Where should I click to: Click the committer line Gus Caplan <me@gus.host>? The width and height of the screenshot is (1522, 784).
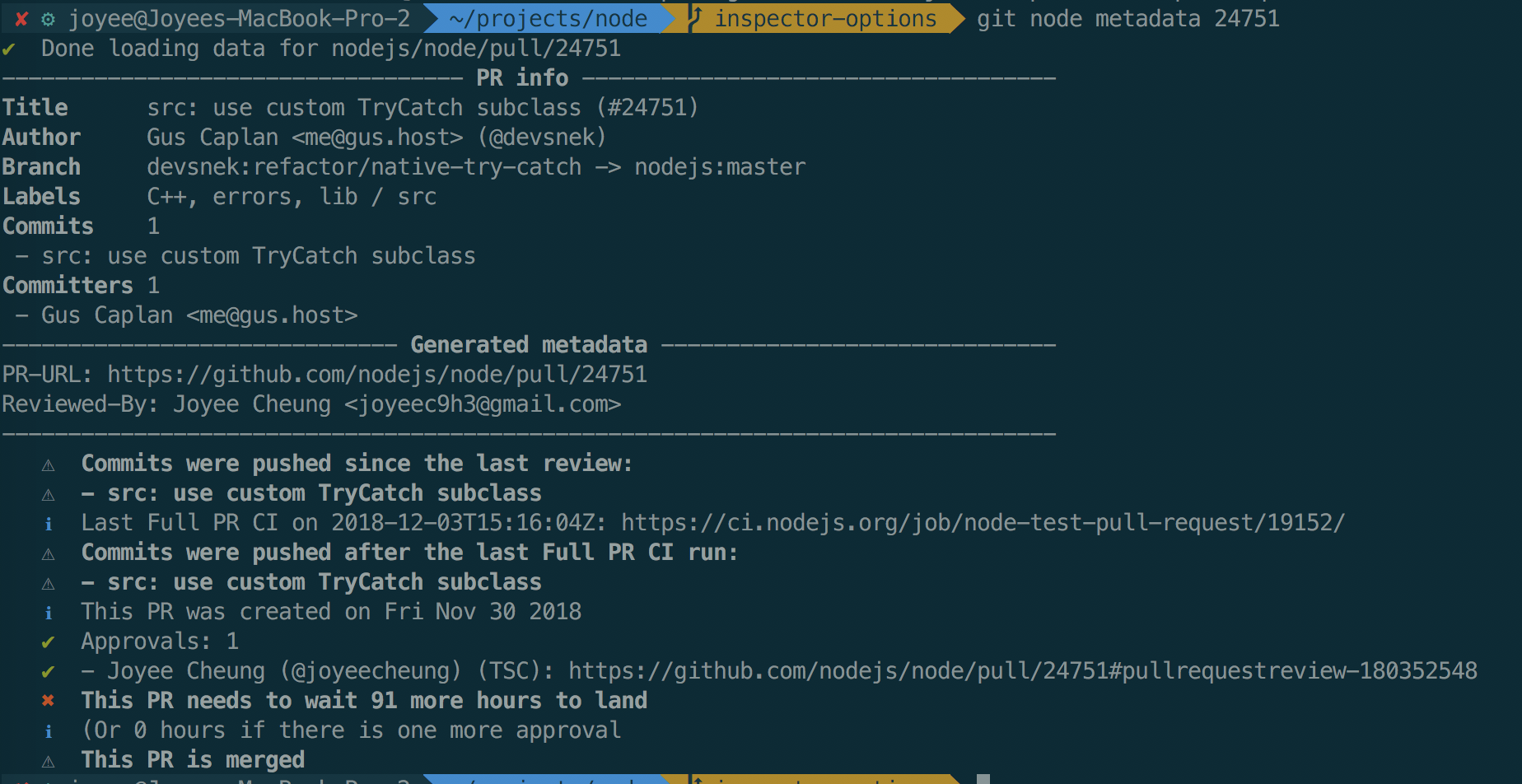point(186,315)
